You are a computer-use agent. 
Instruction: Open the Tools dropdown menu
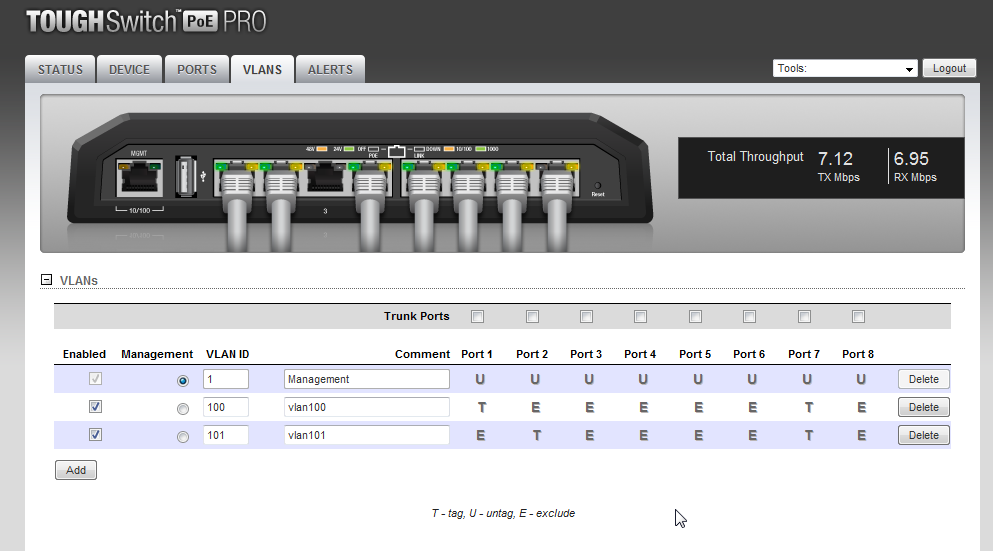[x=846, y=69]
